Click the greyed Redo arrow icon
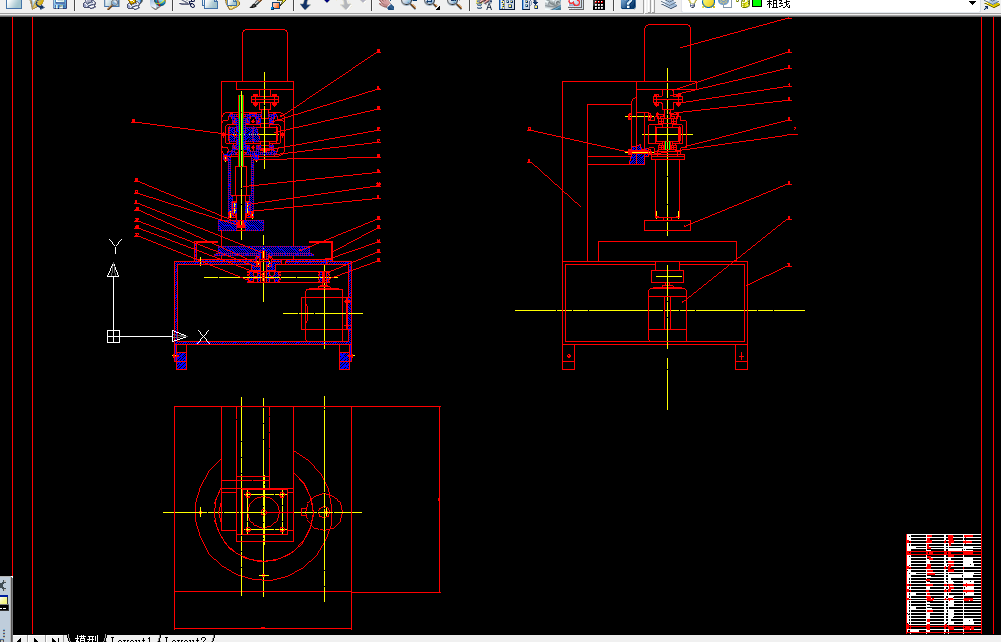This screenshot has width=1001, height=642. pos(345,4)
